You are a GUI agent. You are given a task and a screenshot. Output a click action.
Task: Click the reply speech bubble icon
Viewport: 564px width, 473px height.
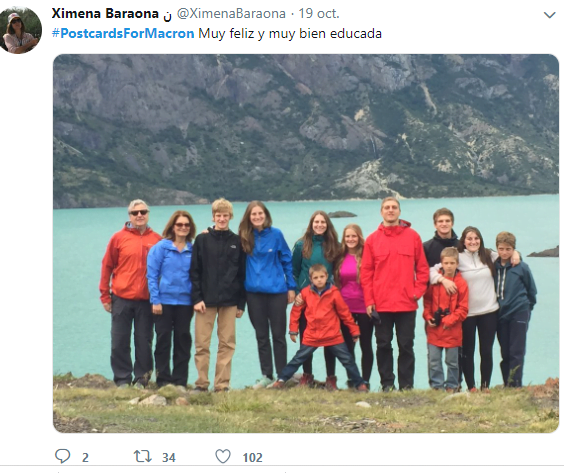62,456
